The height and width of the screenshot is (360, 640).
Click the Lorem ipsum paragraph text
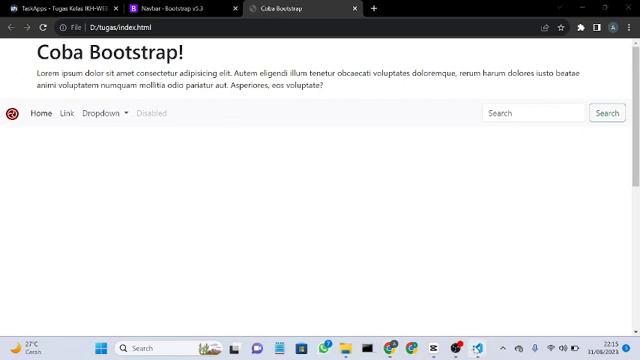[x=308, y=79]
